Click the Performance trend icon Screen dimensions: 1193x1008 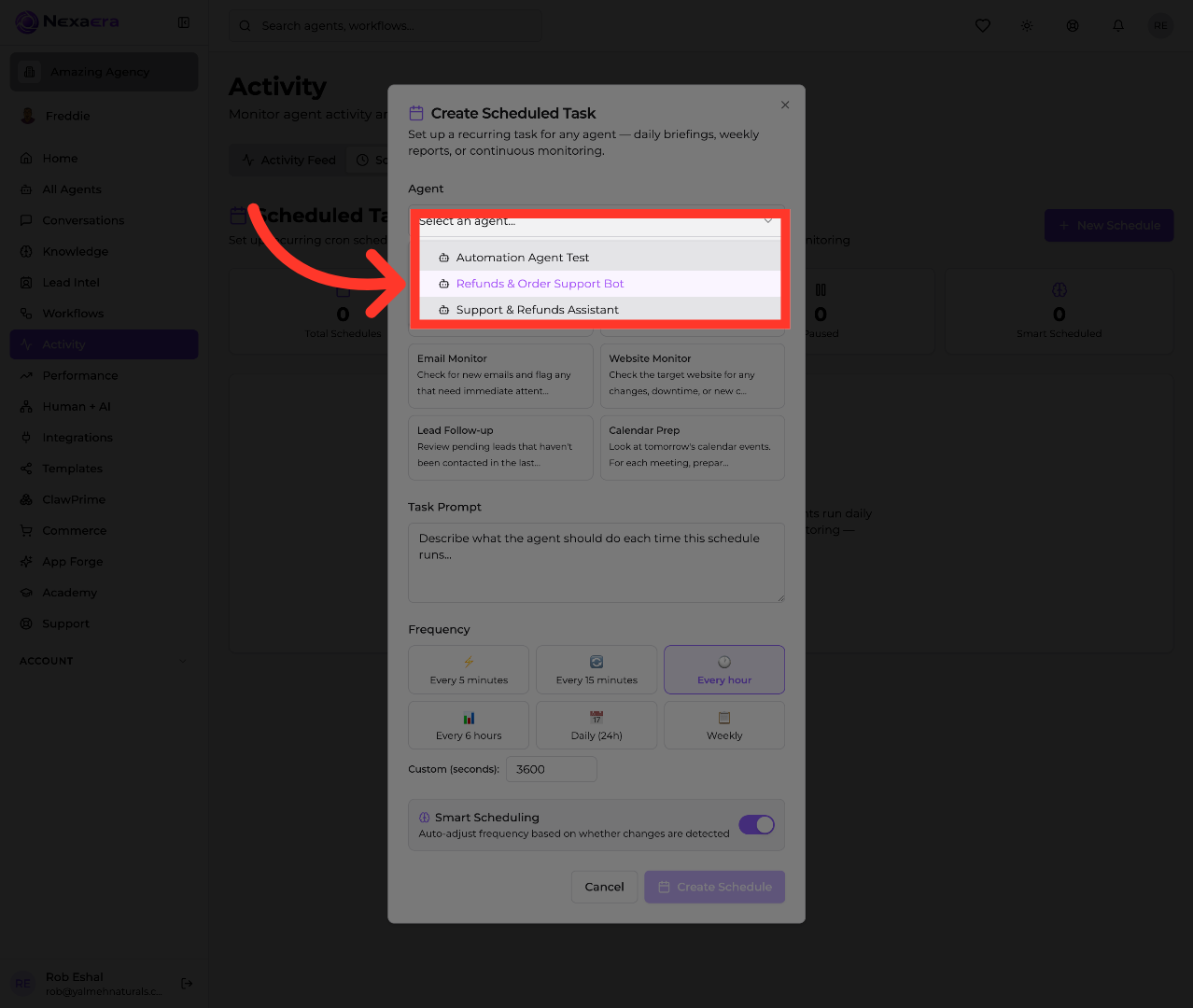coord(26,375)
